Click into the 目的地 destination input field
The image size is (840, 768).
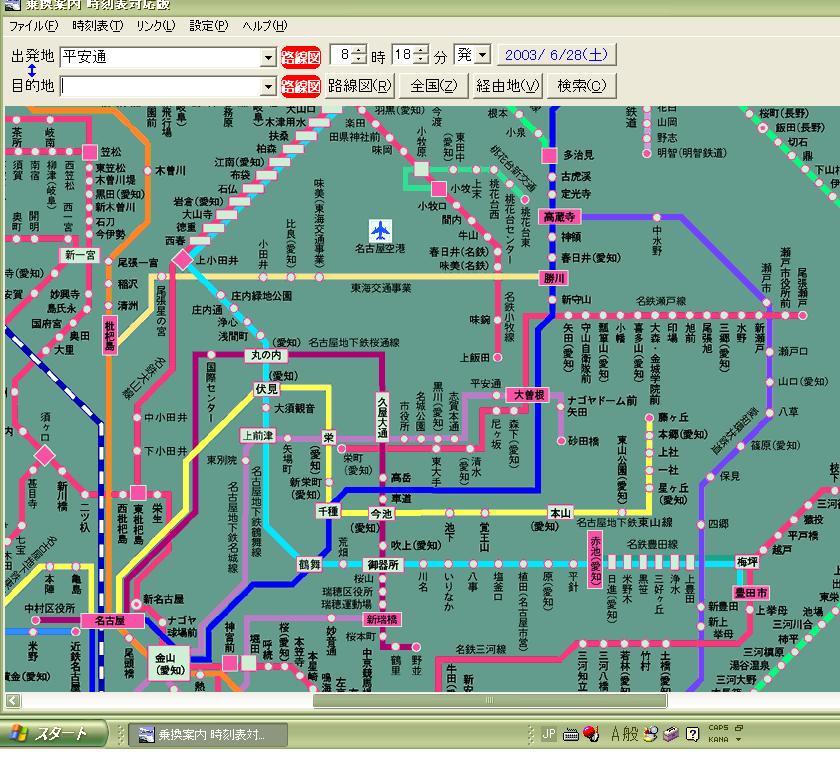(160, 86)
